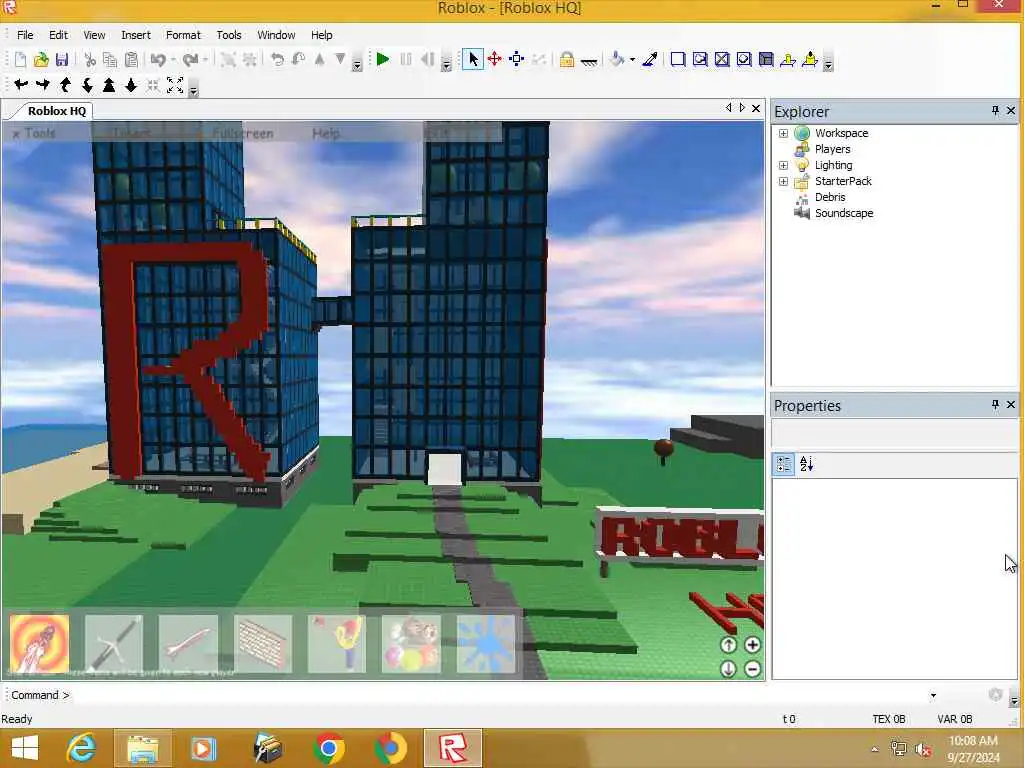The image size is (1024, 768).
Task: Click the Pause button in the toolbar
Action: coord(406,59)
